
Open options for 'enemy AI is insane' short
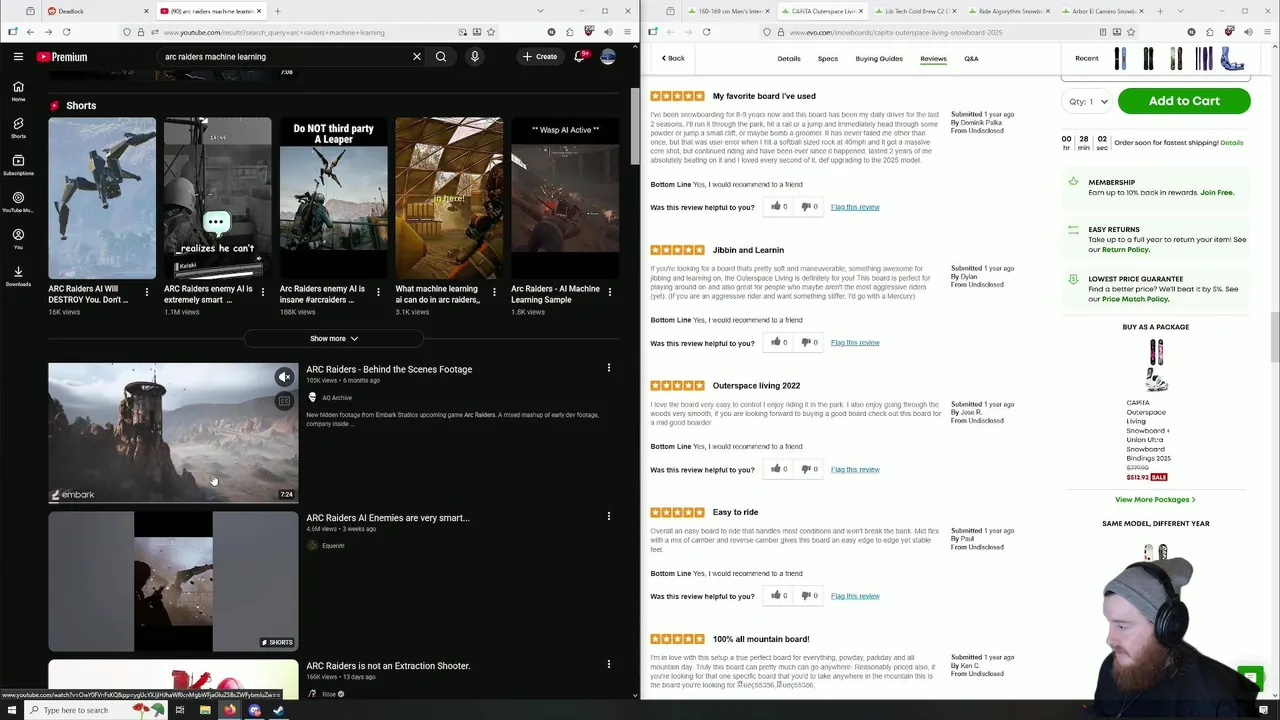click(x=378, y=292)
